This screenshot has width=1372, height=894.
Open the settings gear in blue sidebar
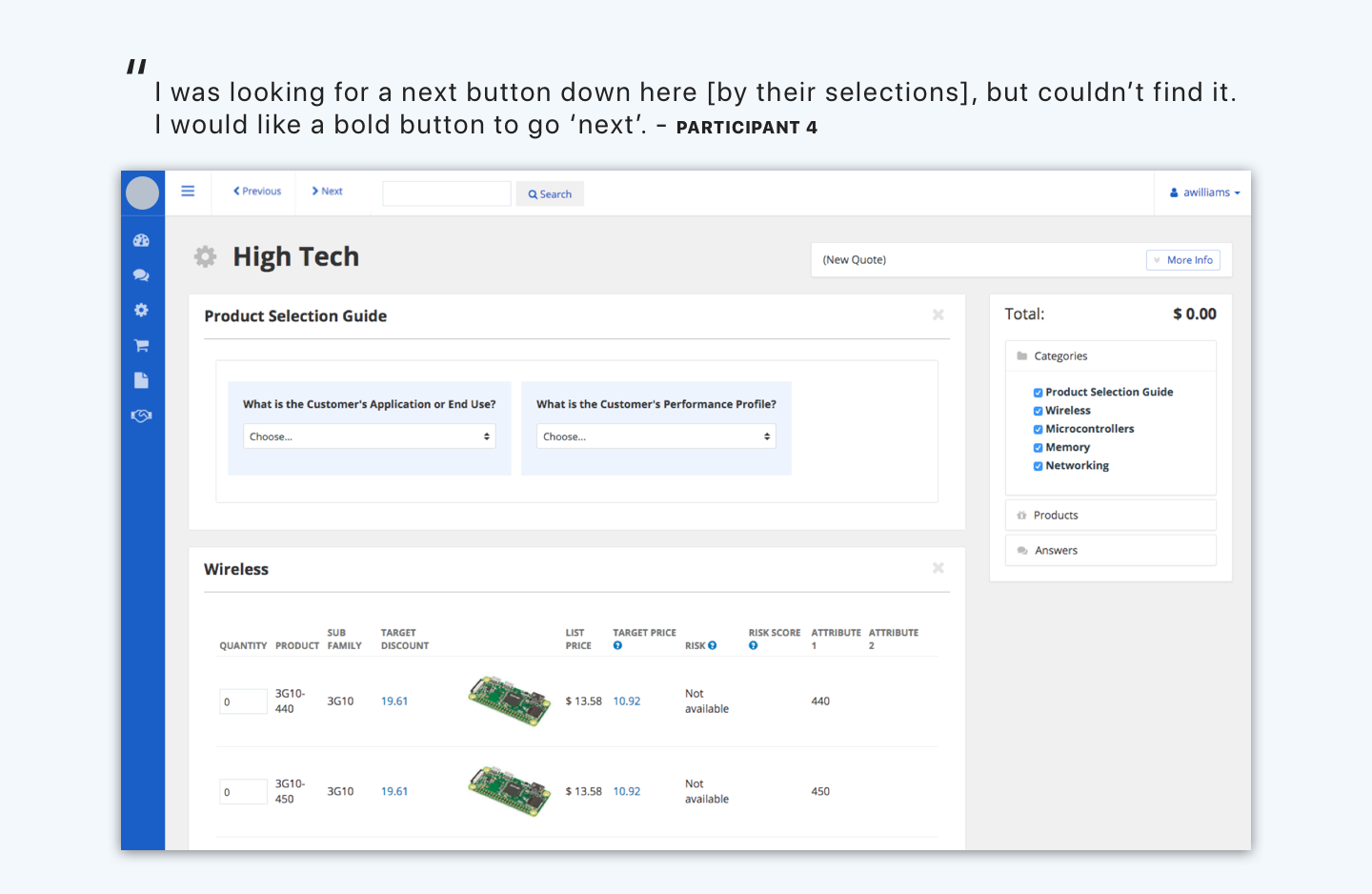(141, 310)
